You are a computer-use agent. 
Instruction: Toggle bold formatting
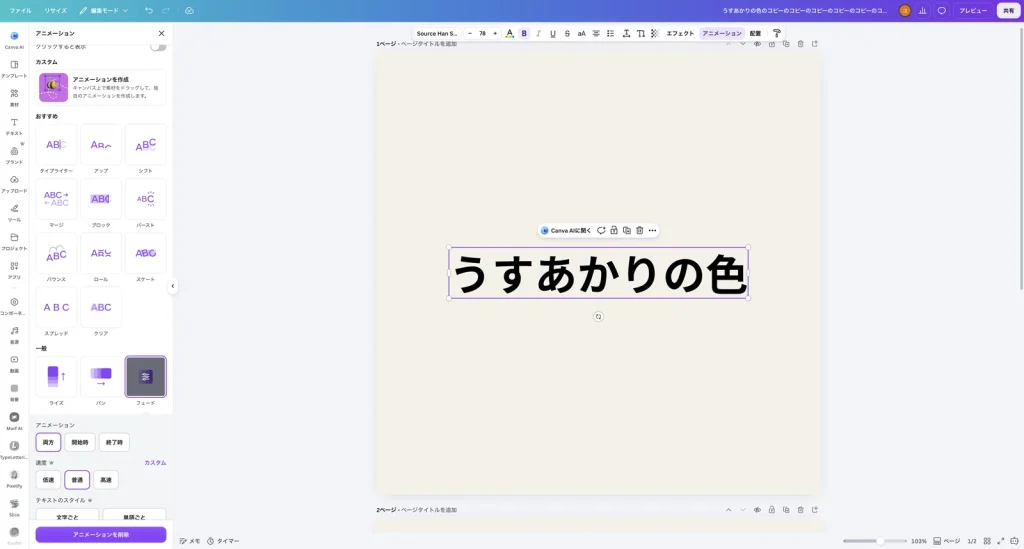click(524, 33)
